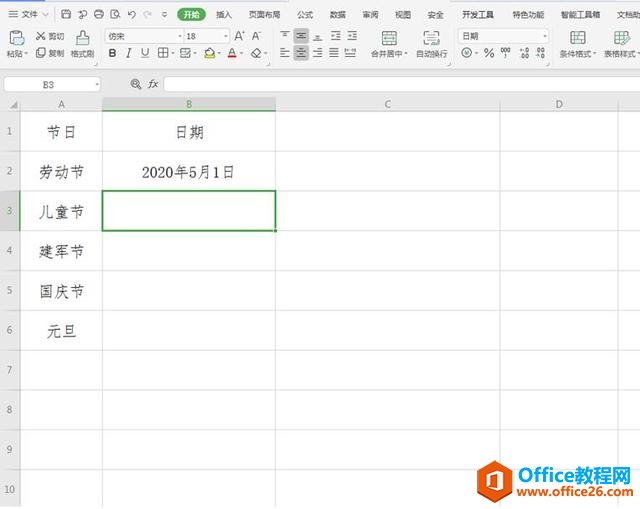This screenshot has width=640, height=509.
Task: Increase decimal places
Action: [524, 53]
